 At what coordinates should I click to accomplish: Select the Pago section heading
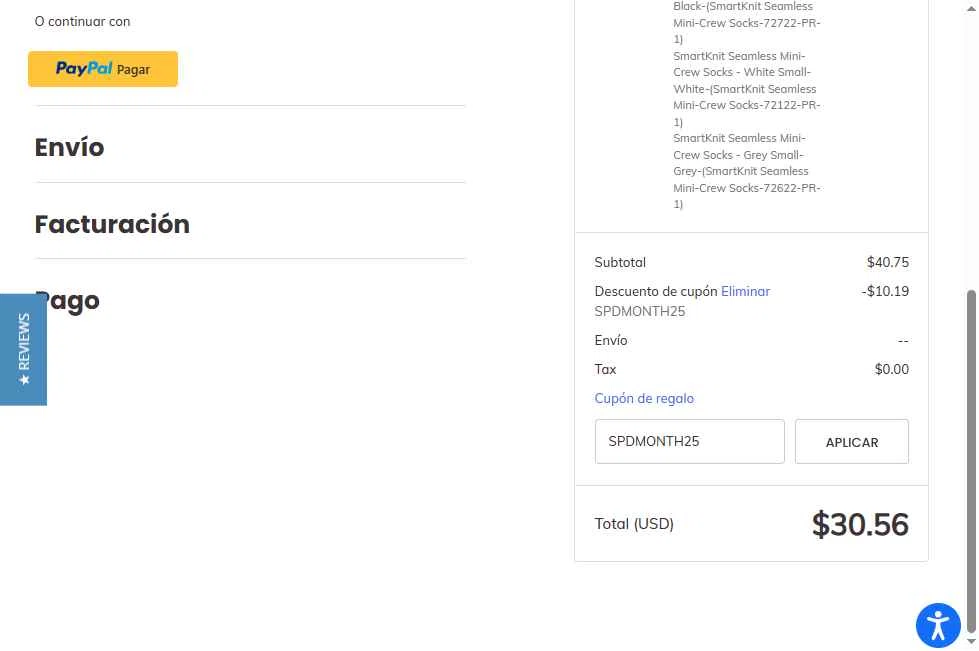(x=67, y=301)
